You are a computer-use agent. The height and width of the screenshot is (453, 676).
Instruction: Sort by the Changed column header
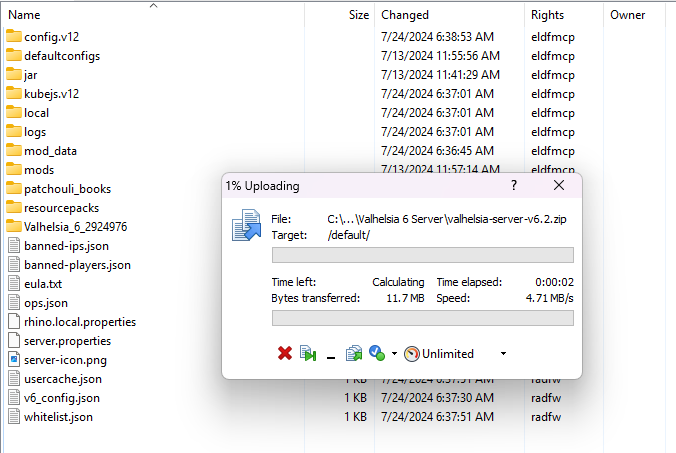click(405, 15)
